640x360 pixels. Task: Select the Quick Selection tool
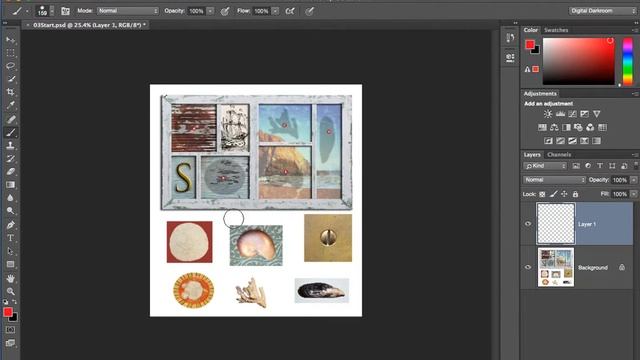[x=11, y=79]
